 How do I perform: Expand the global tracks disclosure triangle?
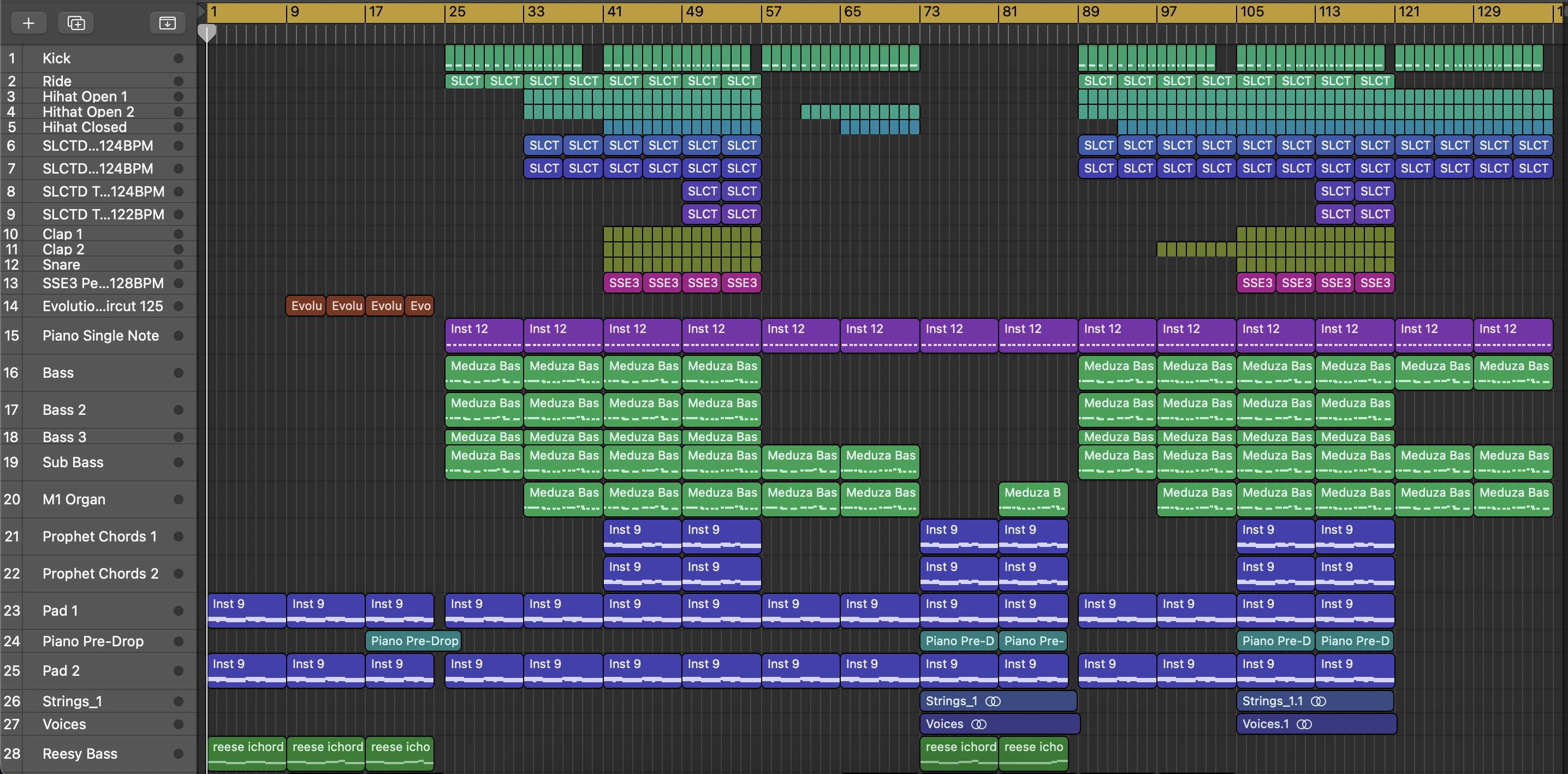(x=201, y=10)
